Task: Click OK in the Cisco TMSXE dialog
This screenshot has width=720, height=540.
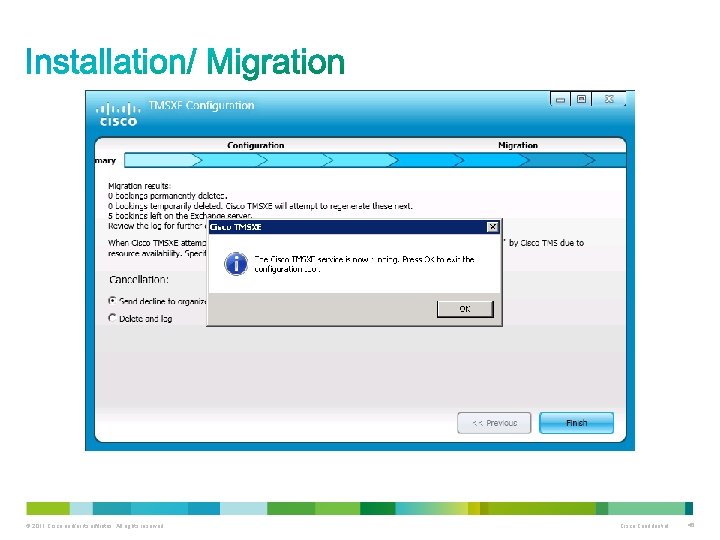Action: pyautogui.click(x=465, y=309)
